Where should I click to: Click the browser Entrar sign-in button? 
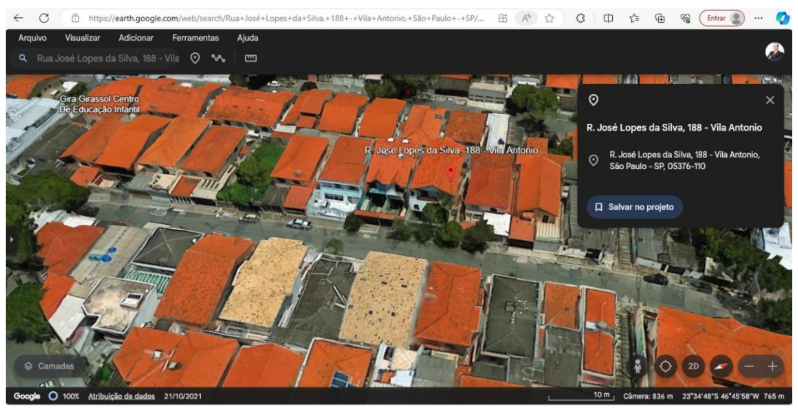point(721,18)
